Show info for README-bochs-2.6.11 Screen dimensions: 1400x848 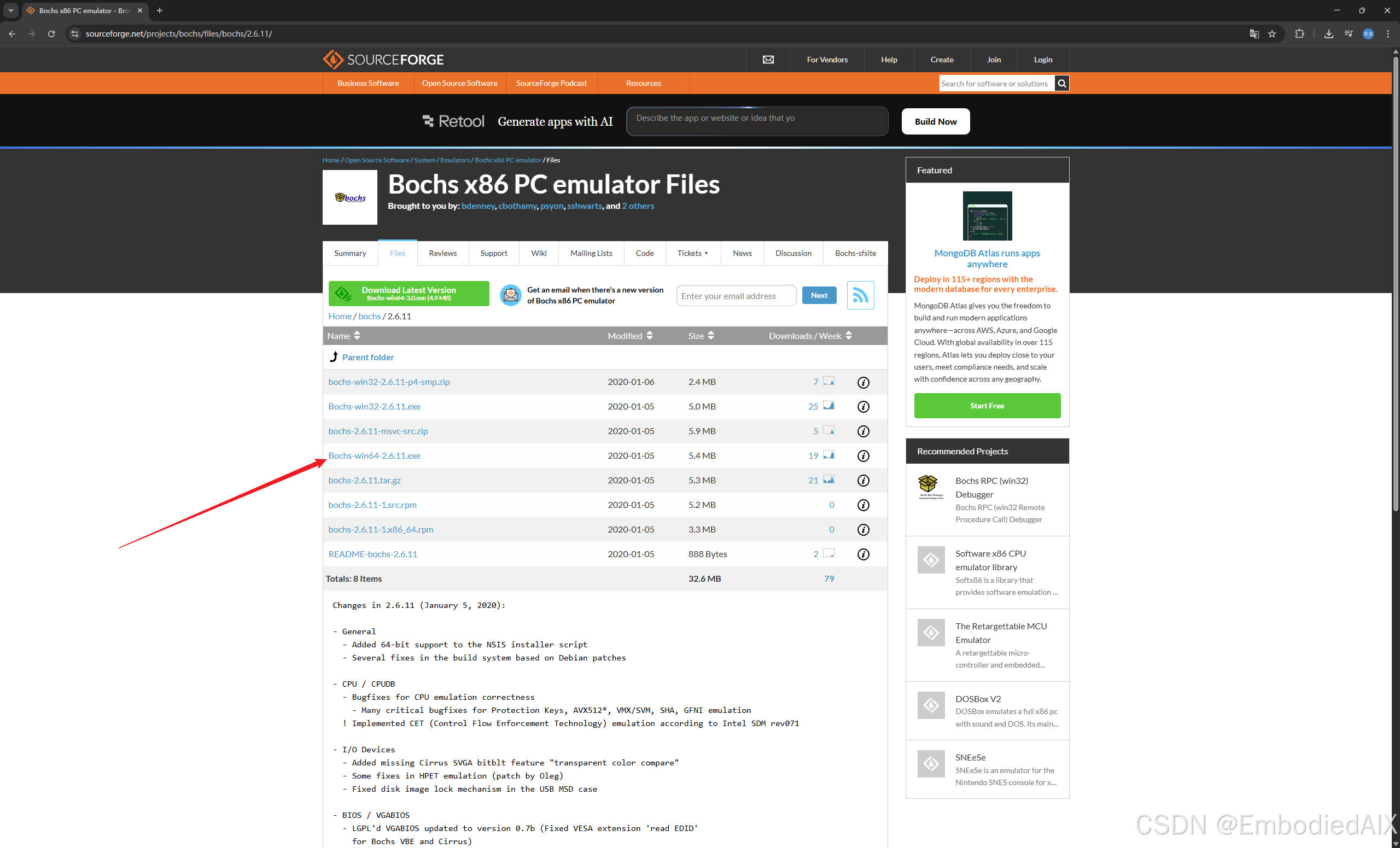pyautogui.click(x=863, y=554)
